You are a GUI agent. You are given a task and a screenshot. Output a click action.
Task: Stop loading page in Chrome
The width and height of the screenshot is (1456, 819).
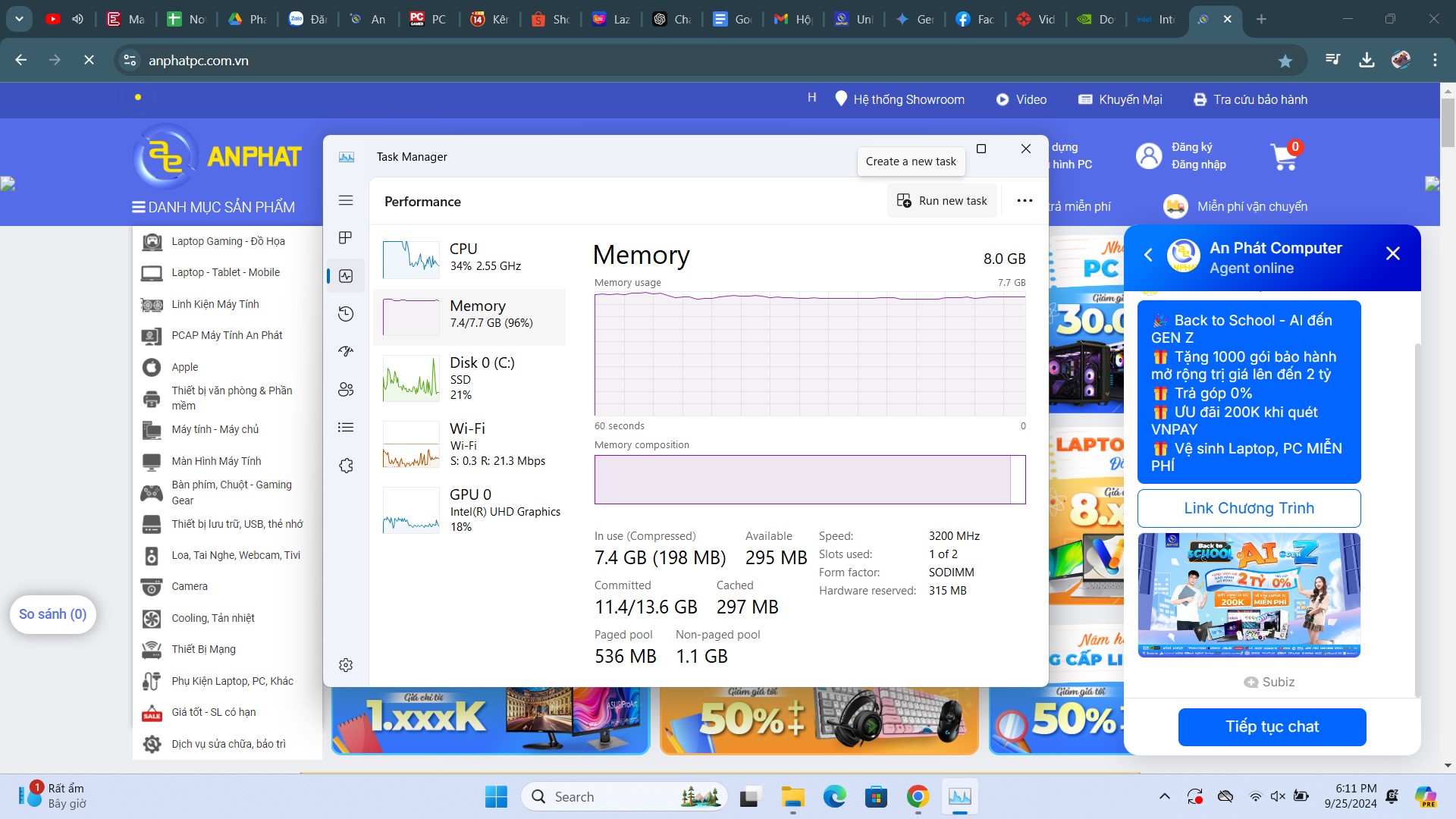coord(89,60)
